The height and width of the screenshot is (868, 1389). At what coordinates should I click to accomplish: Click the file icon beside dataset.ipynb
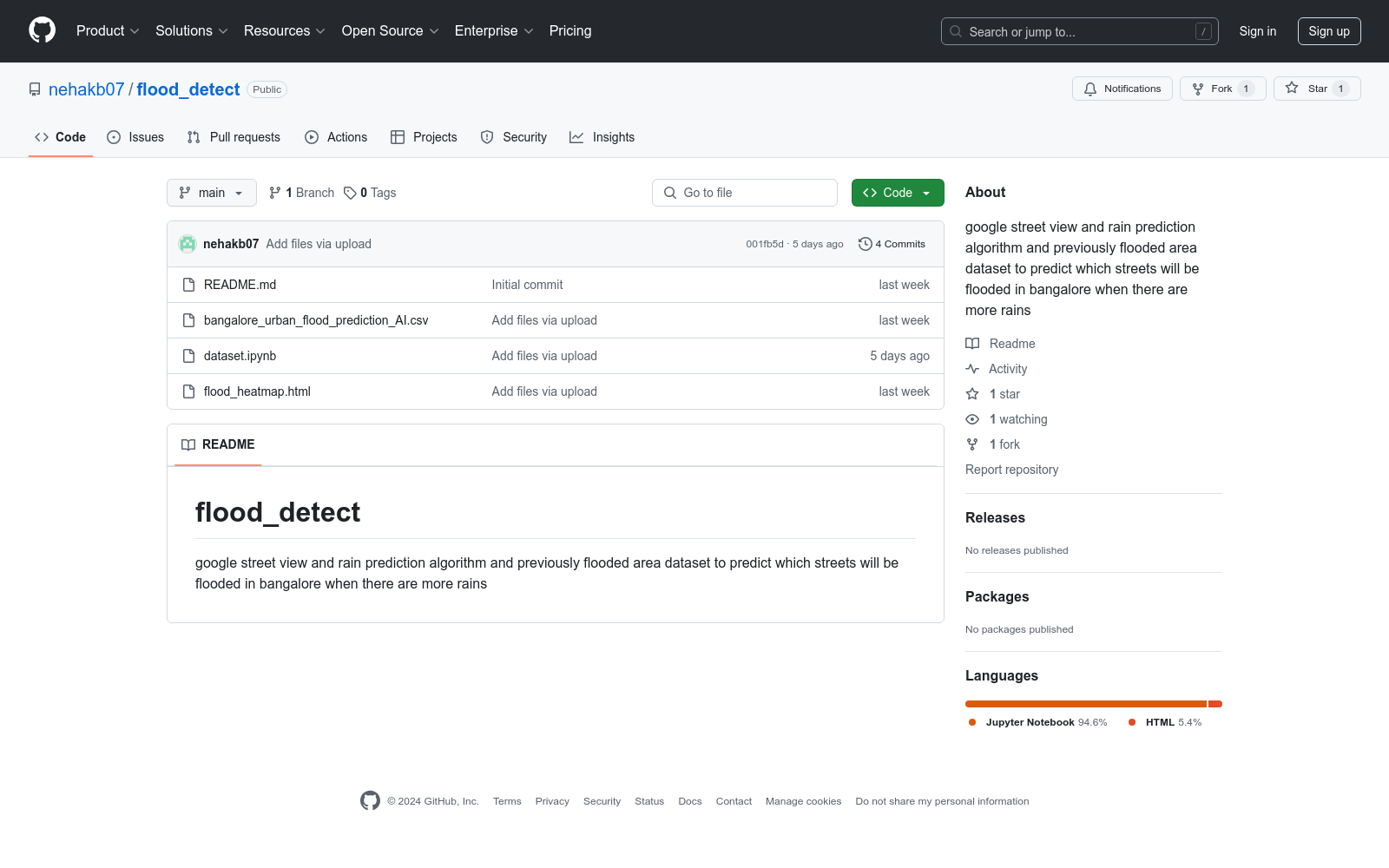point(188,356)
